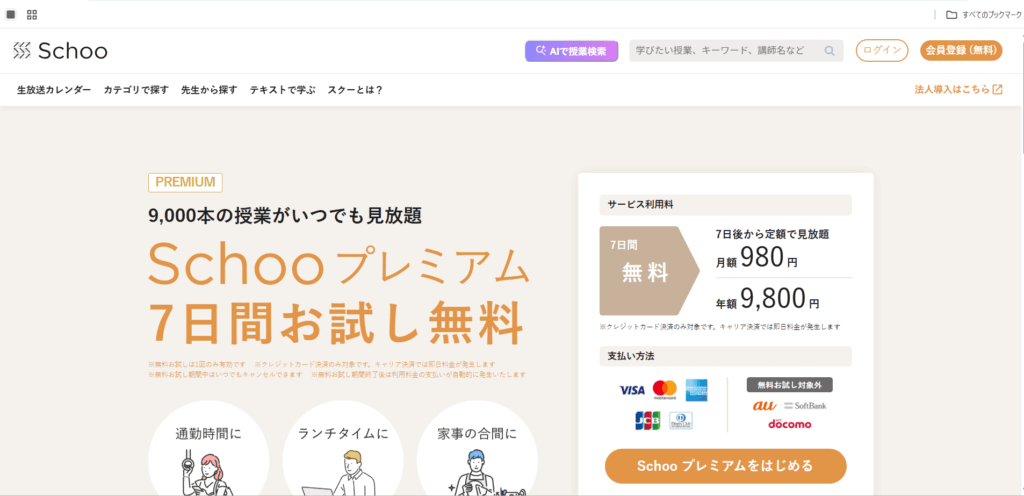This screenshot has width=1024, height=496.
Task: Click the American Express logo
Action: 697,390
